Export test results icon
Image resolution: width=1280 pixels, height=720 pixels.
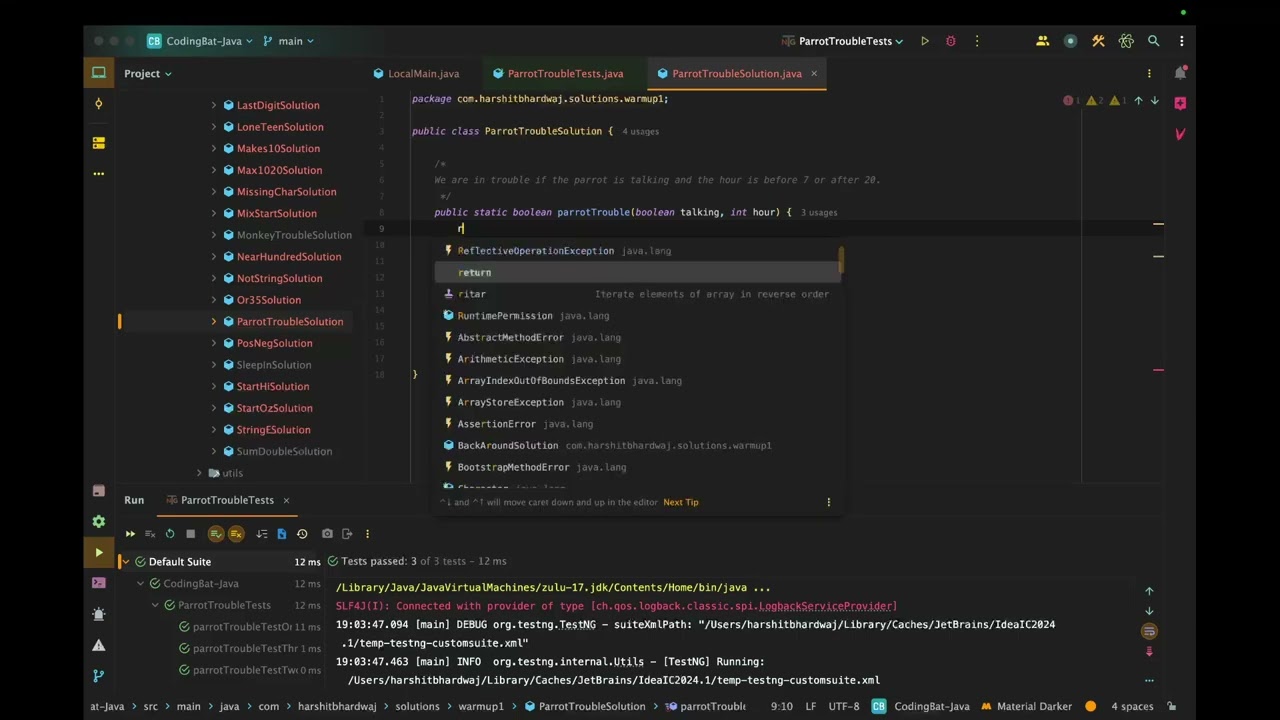tap(347, 534)
